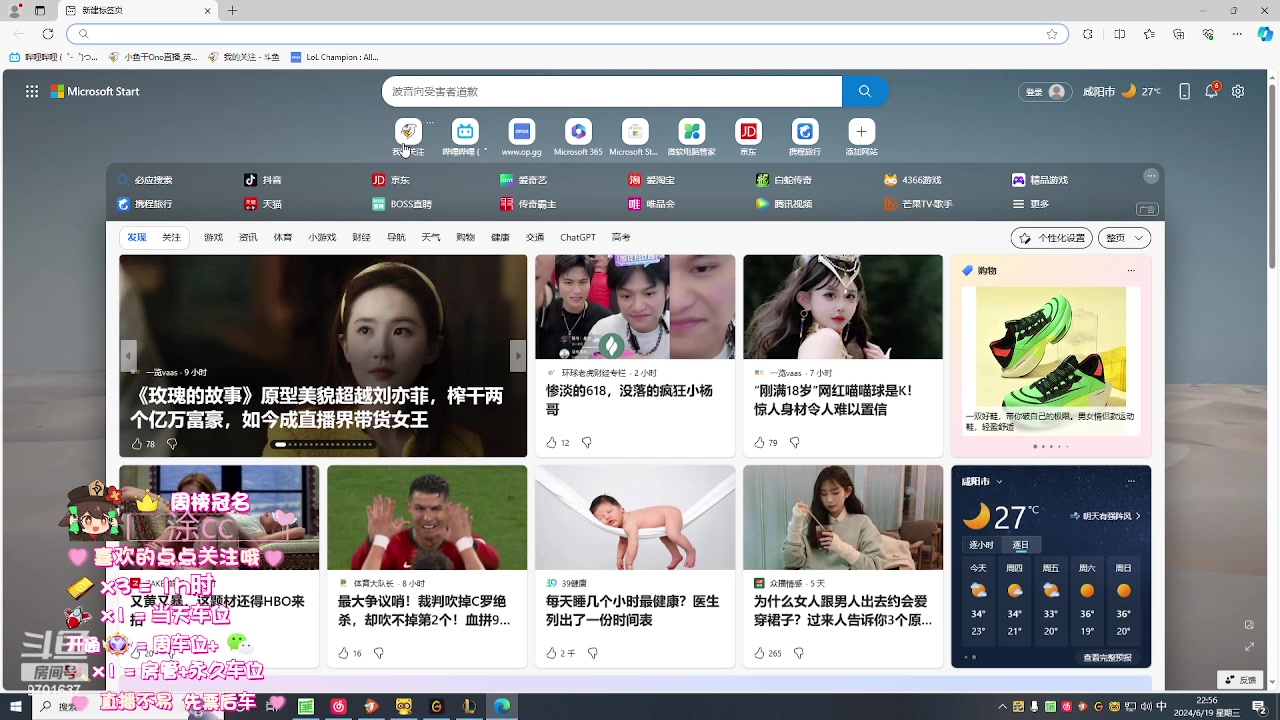Screen dimensions: 1280x720
Task: Like the 疯狂小杨哥 article thumbs up
Action: click(x=551, y=442)
